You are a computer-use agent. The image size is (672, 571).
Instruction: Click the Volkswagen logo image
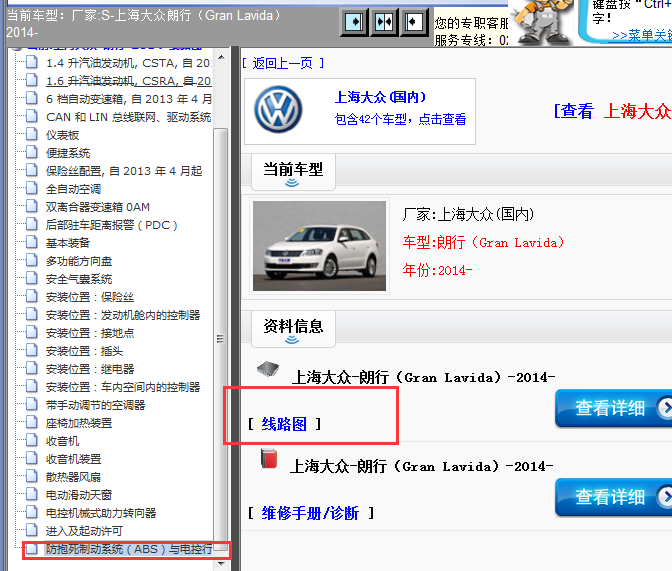pyautogui.click(x=278, y=109)
